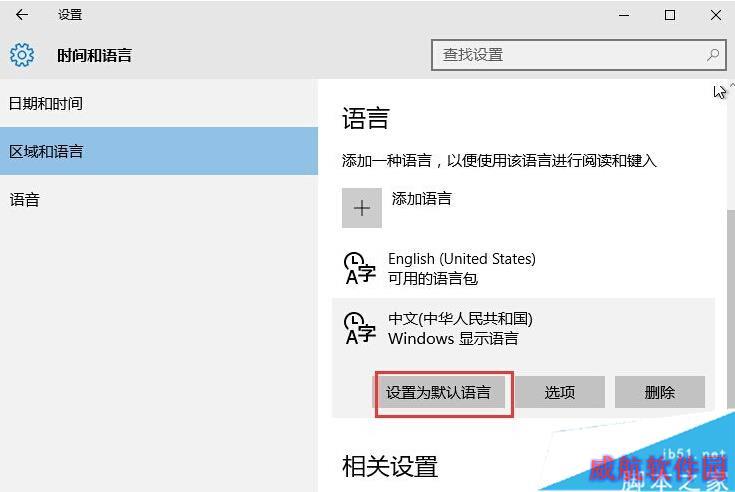Open the 语音 section

159,200
